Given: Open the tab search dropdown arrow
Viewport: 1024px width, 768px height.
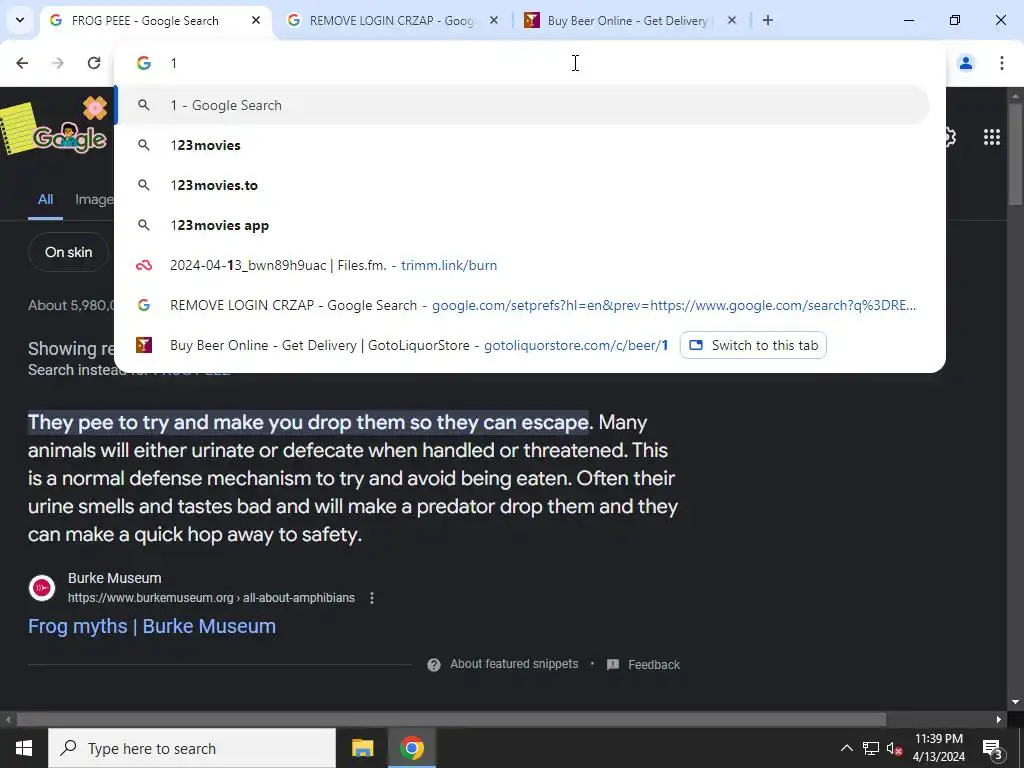Looking at the screenshot, I should (x=20, y=20).
